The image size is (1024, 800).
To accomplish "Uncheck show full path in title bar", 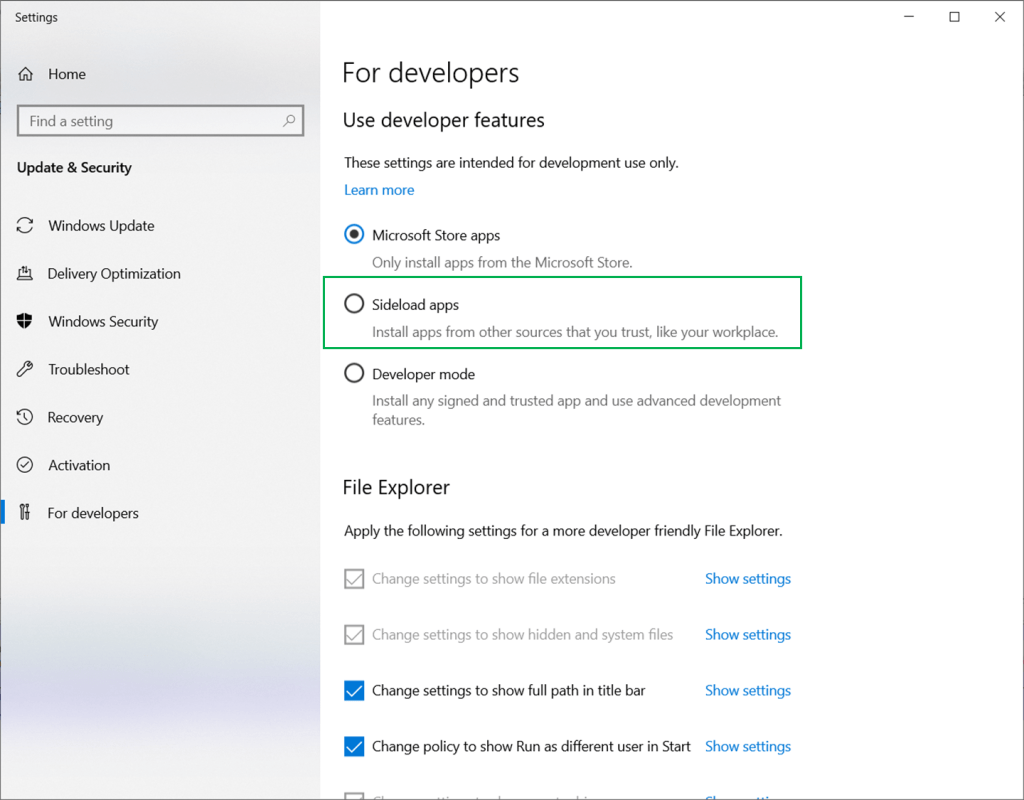I will [354, 691].
